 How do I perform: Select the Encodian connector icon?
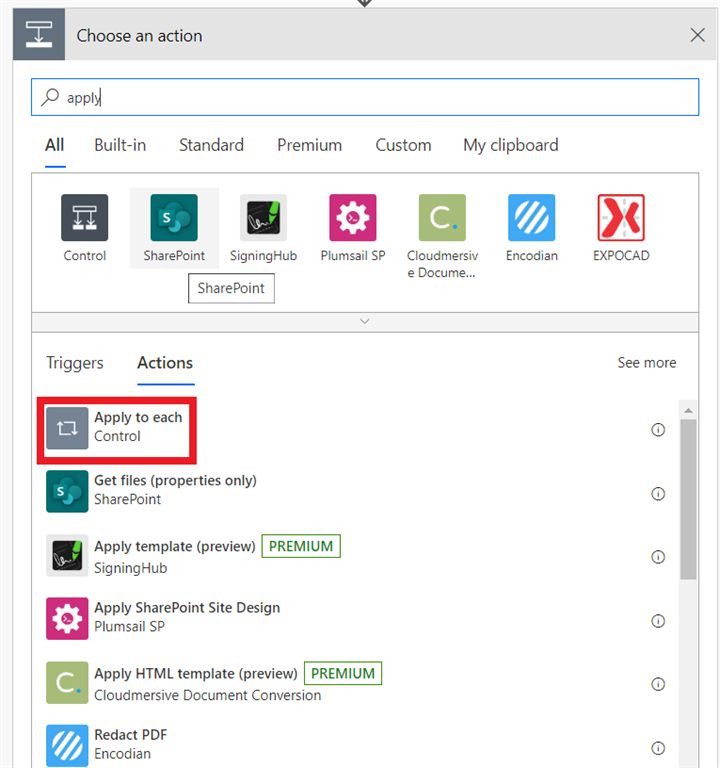(x=531, y=217)
